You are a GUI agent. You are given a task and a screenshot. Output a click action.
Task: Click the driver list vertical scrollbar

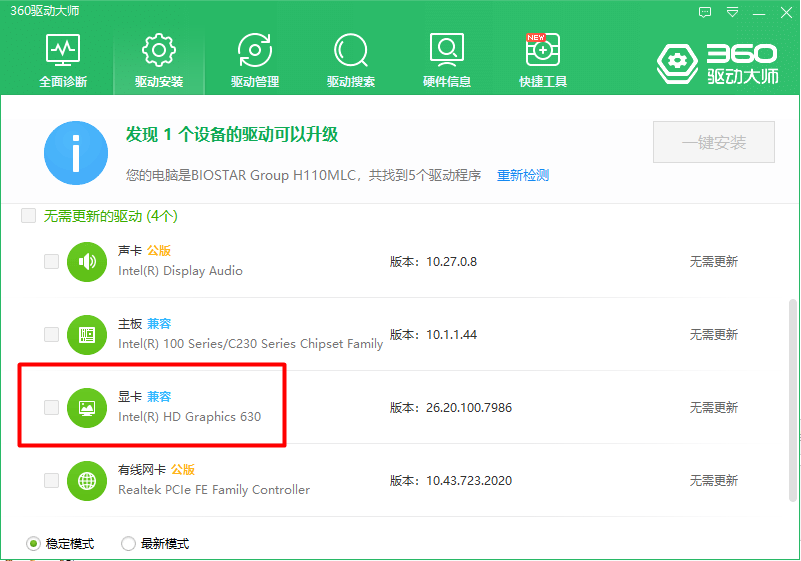click(793, 401)
